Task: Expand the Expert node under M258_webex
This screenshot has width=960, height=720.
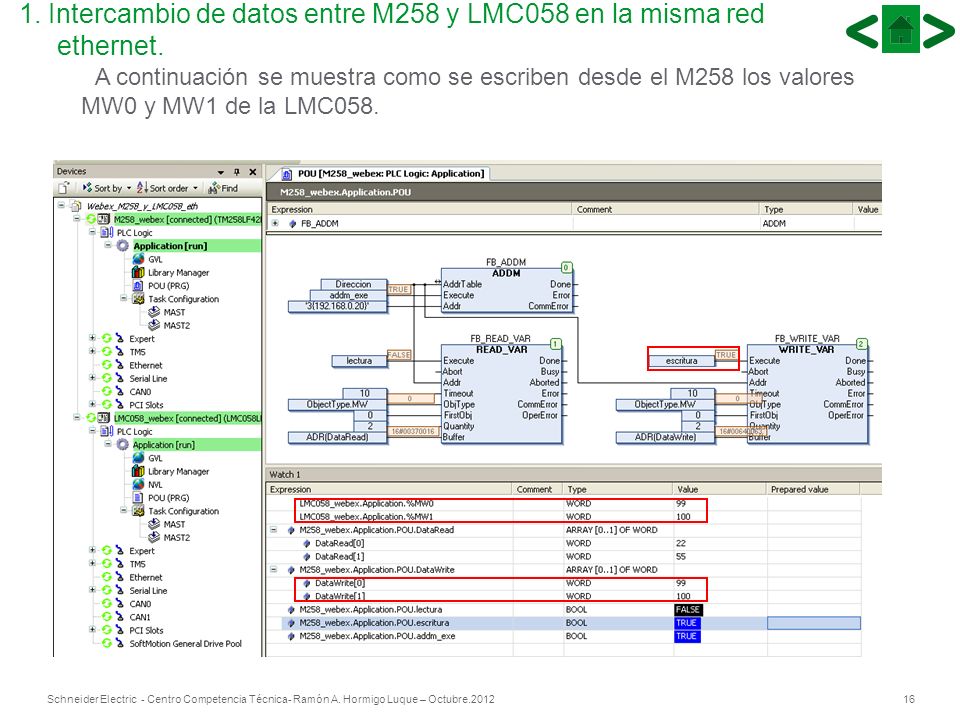Action: tap(92, 338)
